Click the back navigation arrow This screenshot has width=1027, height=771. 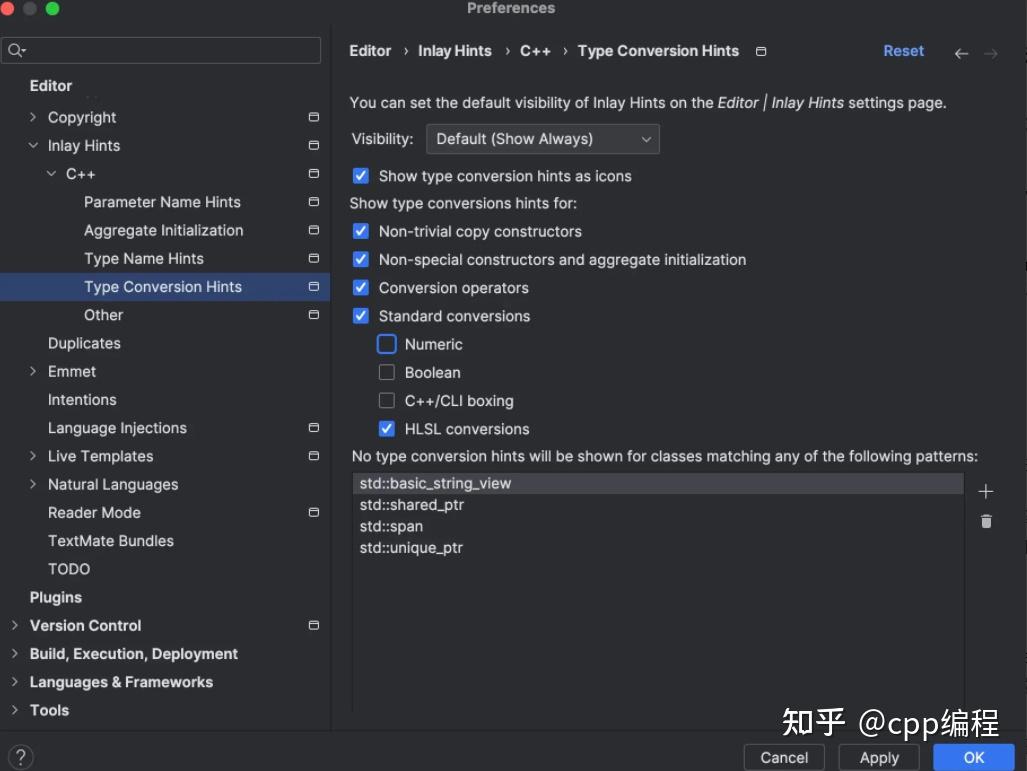click(960, 51)
